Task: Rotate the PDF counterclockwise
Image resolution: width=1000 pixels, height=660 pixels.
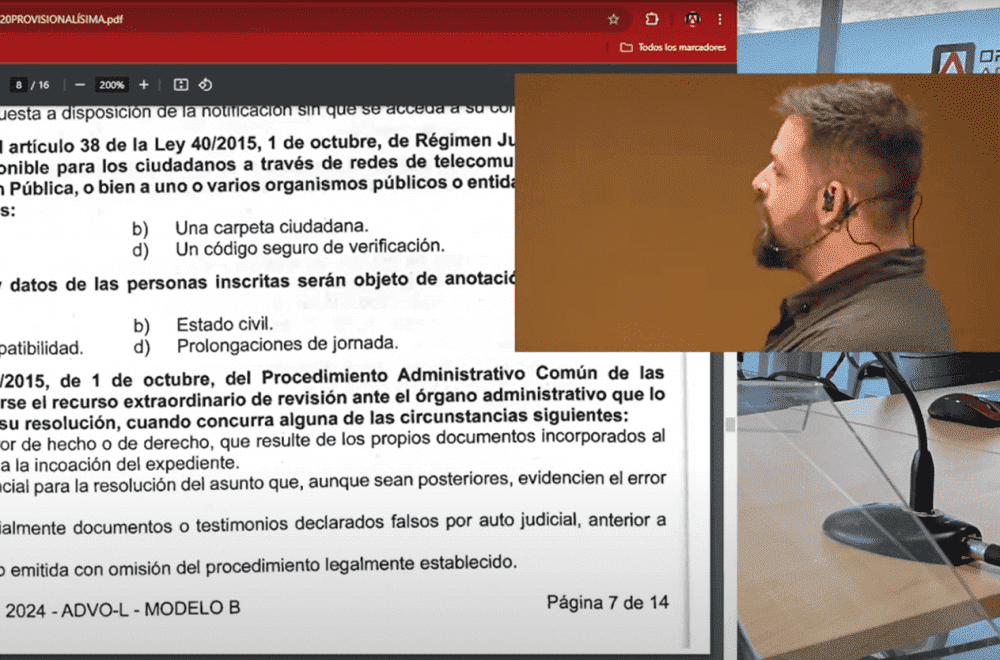Action: tap(205, 85)
